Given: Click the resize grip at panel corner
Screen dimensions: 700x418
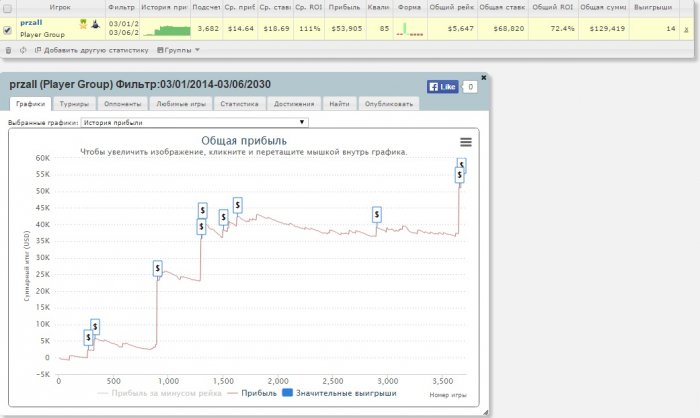Looking at the screenshot, I should click(485, 413).
